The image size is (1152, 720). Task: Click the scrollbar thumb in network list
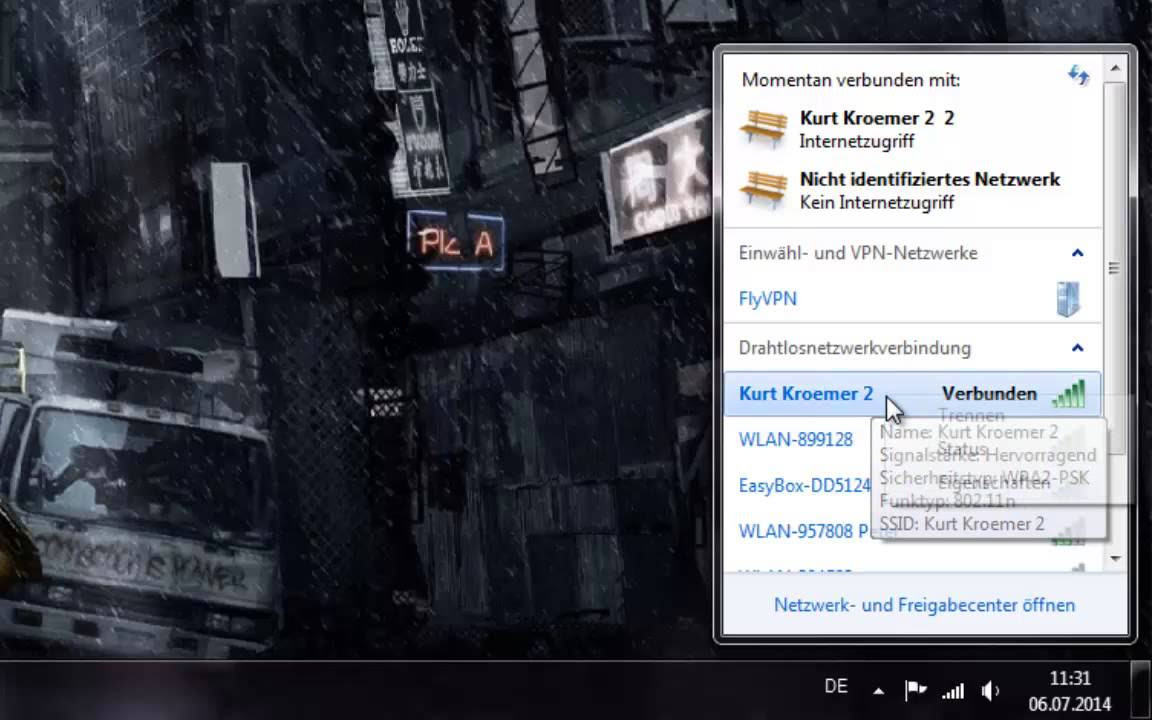click(x=1115, y=267)
